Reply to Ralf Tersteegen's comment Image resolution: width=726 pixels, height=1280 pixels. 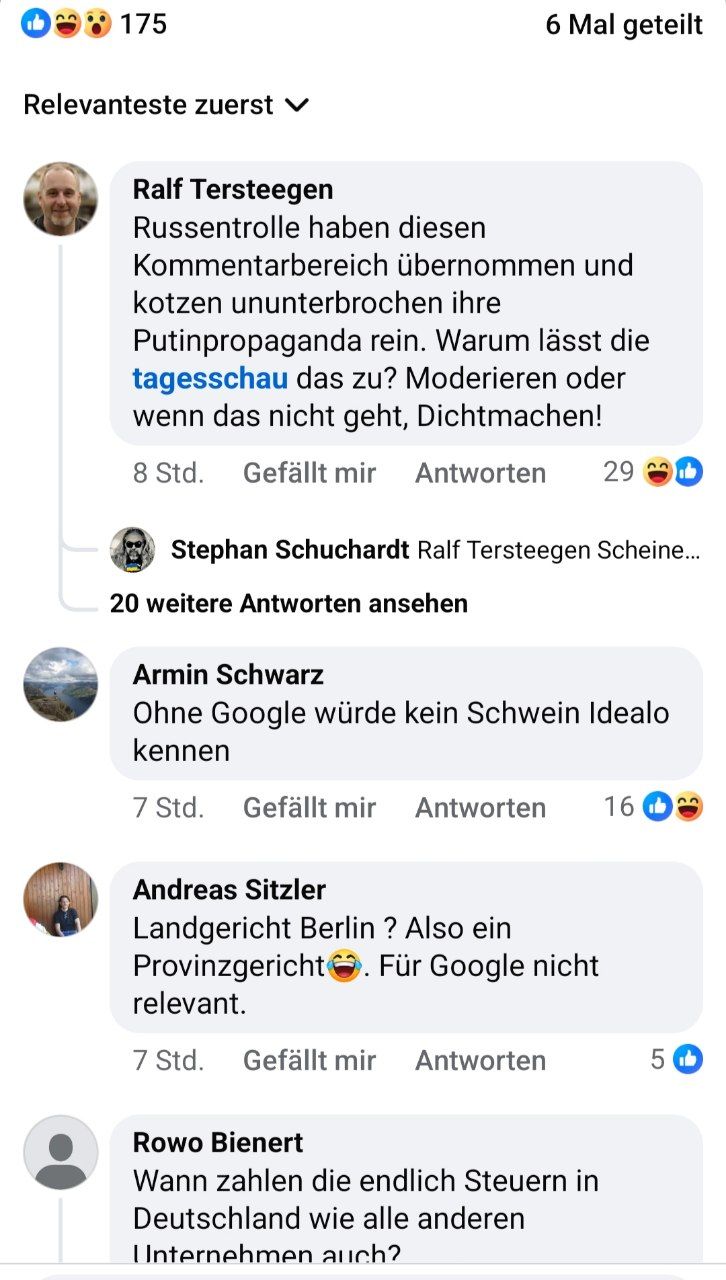(480, 473)
